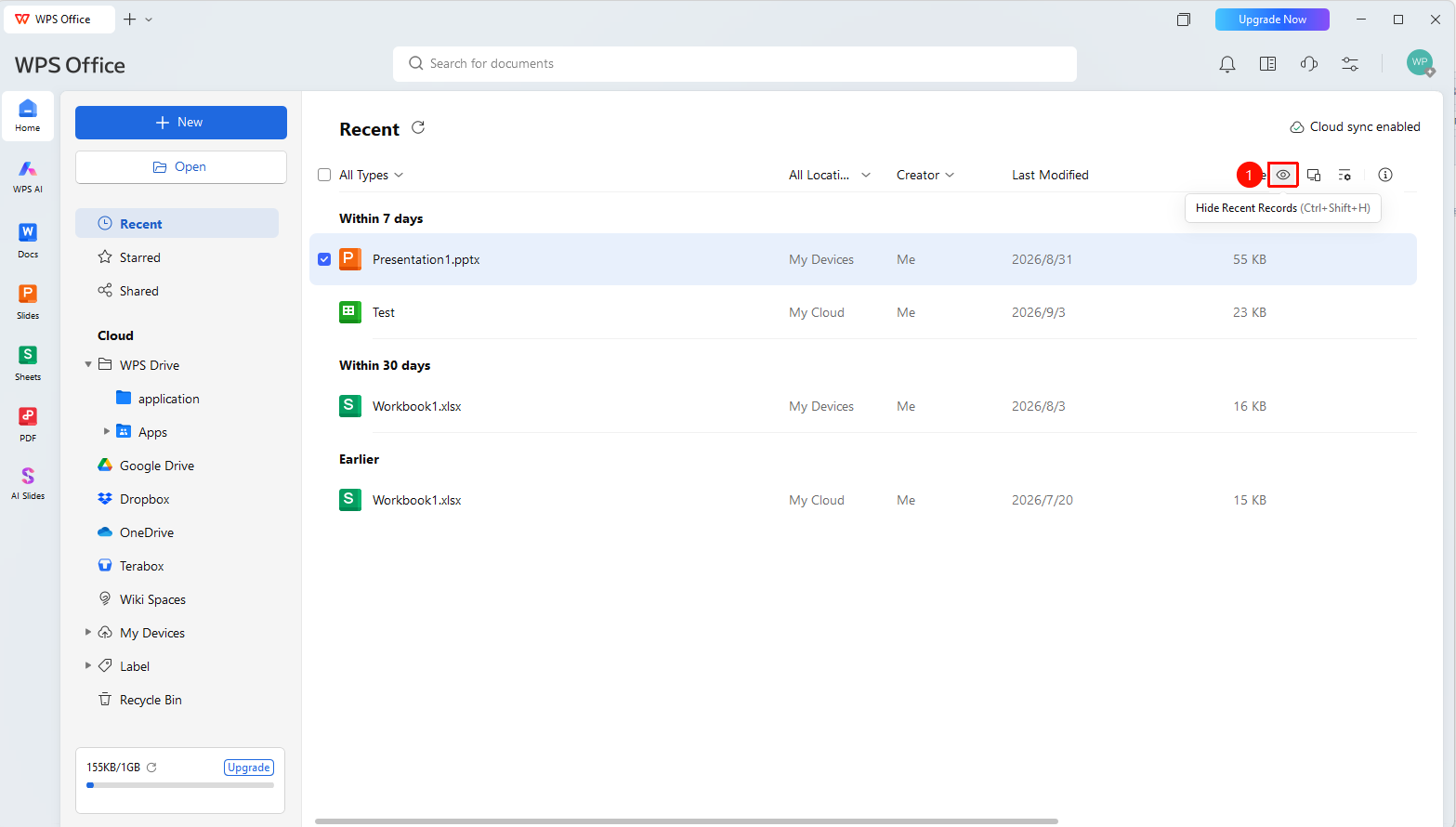The height and width of the screenshot is (827, 1456).
Task: Click the Search for documents field
Action: click(x=735, y=64)
